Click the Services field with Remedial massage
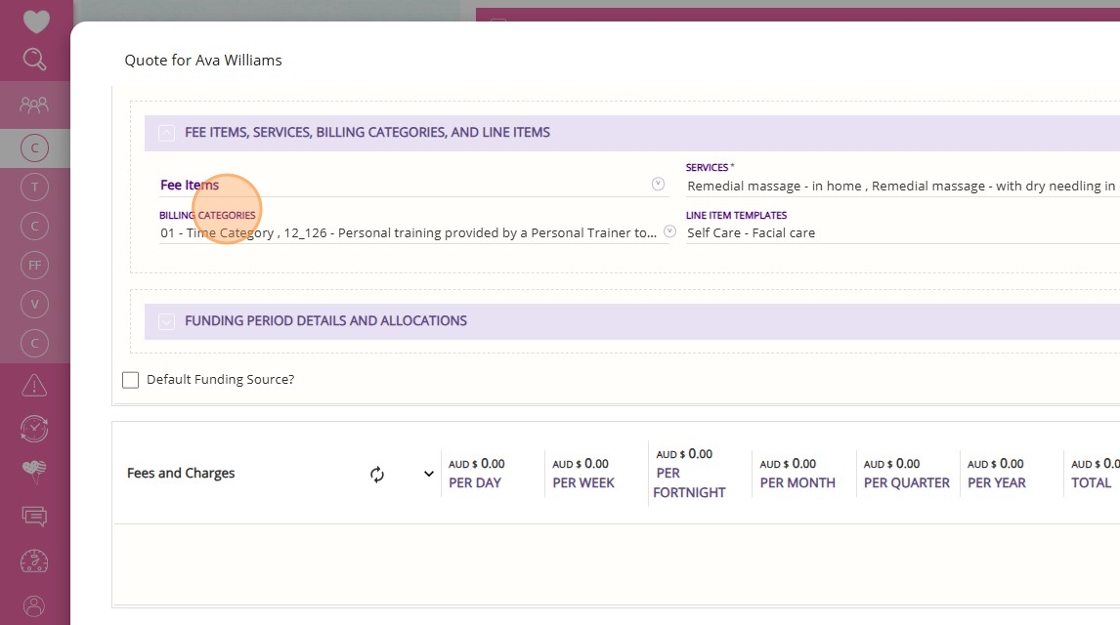1120x625 pixels. (x=902, y=186)
